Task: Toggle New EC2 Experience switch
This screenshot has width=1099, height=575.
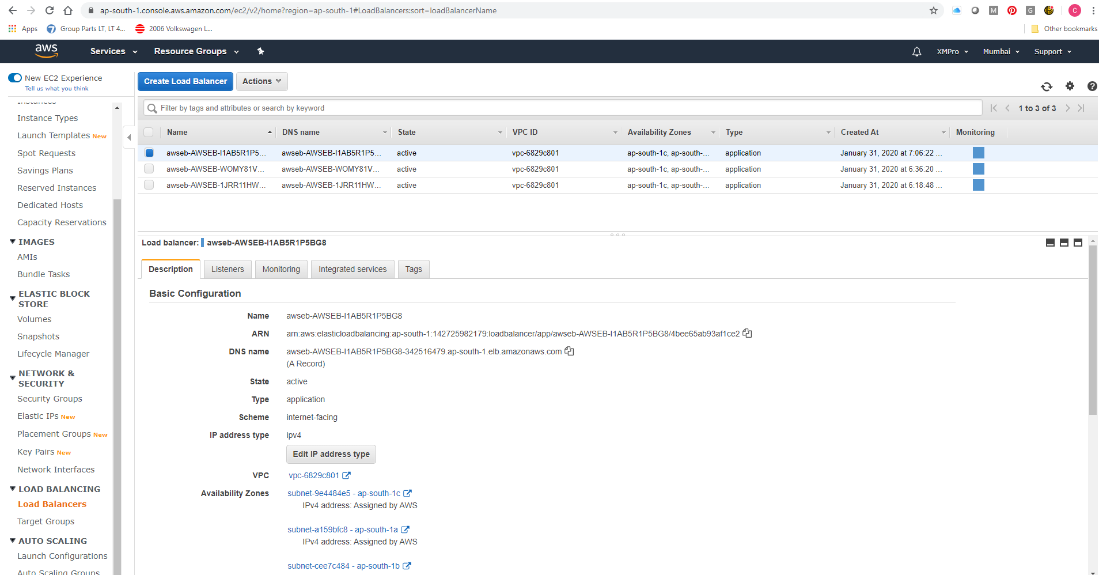Action: (15, 78)
